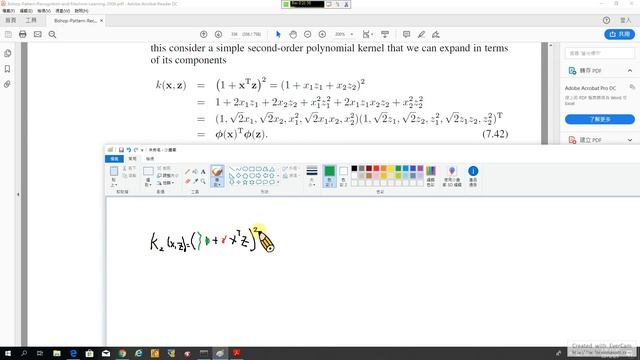Open Edit colors rainbow button in Paint
This screenshot has width=640, height=360.
pyautogui.click(x=431, y=176)
